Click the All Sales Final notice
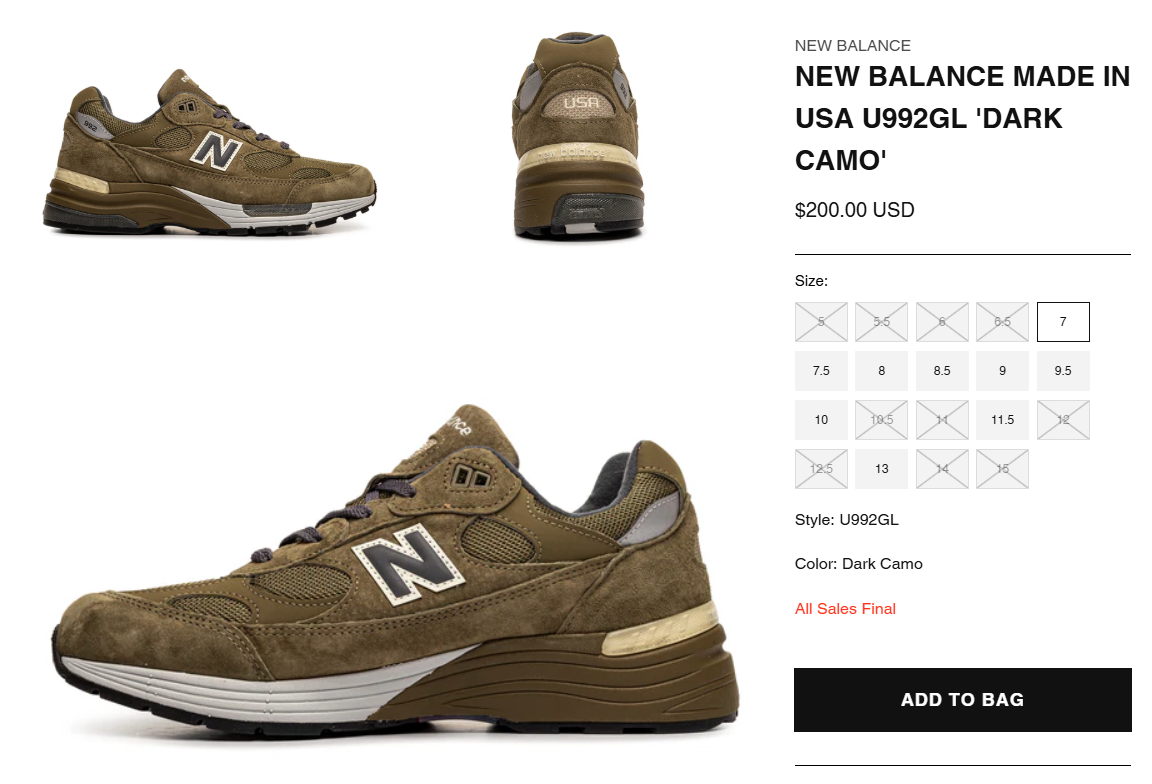1152x784 pixels. click(845, 608)
